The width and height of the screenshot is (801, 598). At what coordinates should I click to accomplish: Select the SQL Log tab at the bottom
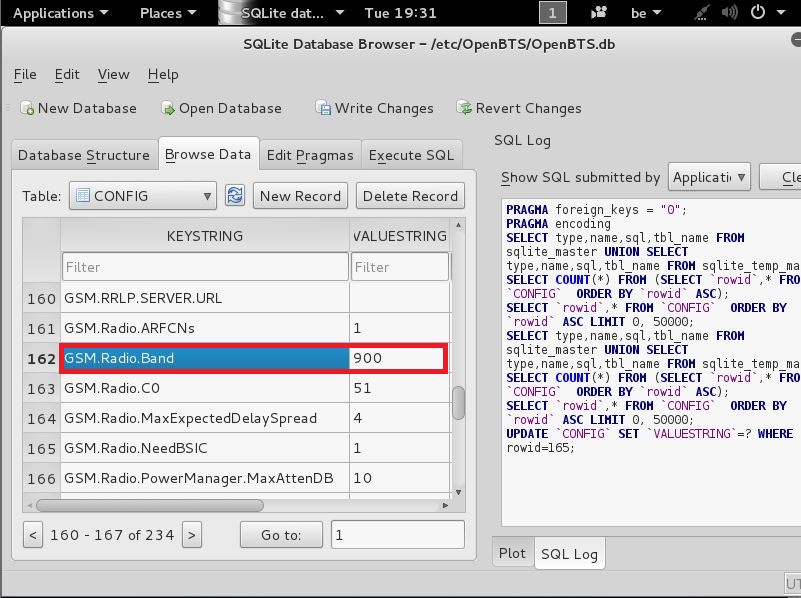pyautogui.click(x=570, y=554)
